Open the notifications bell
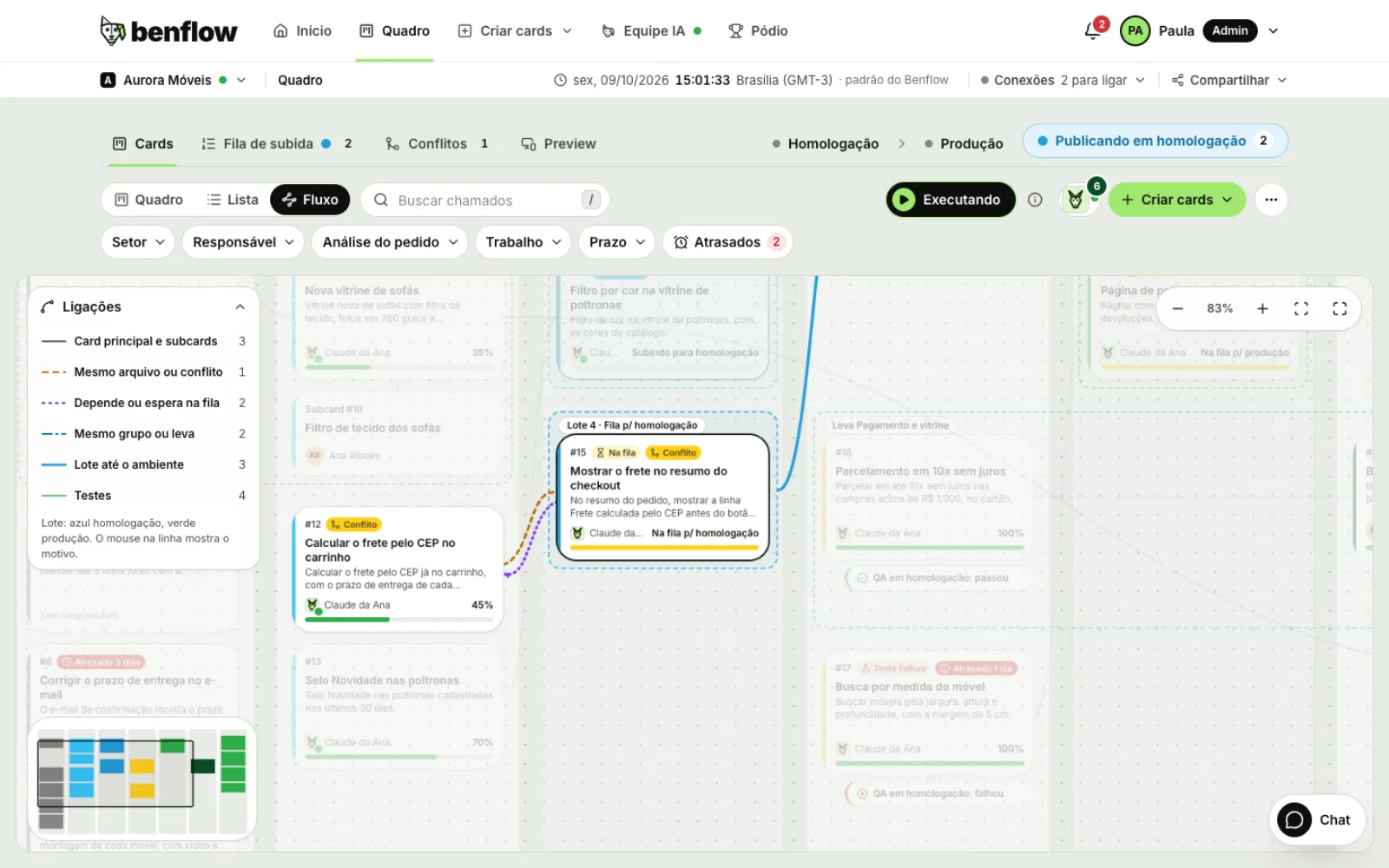1389x868 pixels. point(1094,30)
